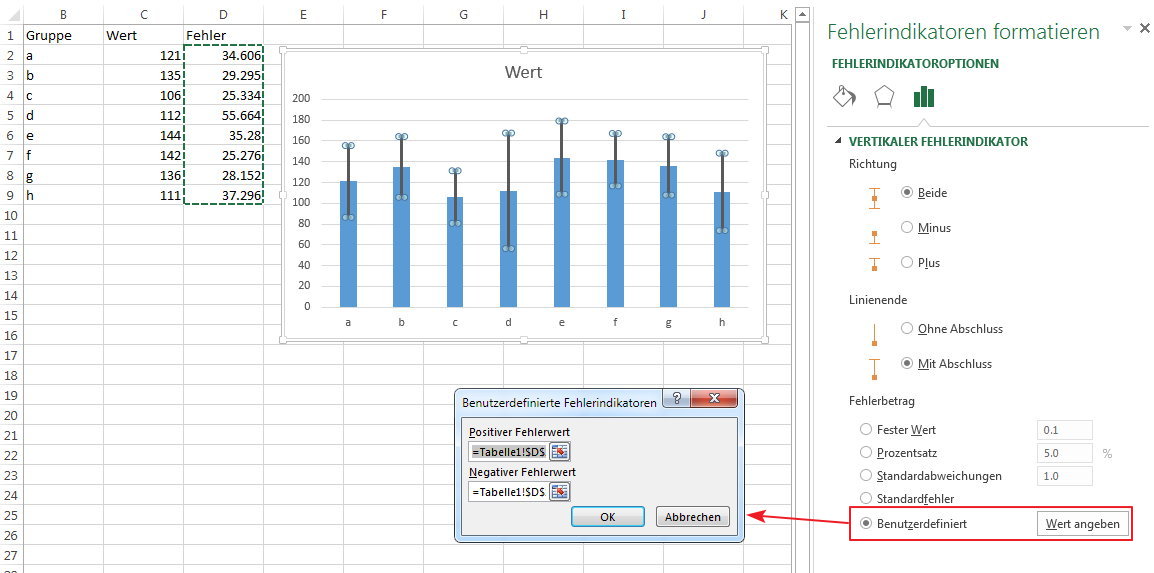Click the Wert angeben button

point(1082,524)
